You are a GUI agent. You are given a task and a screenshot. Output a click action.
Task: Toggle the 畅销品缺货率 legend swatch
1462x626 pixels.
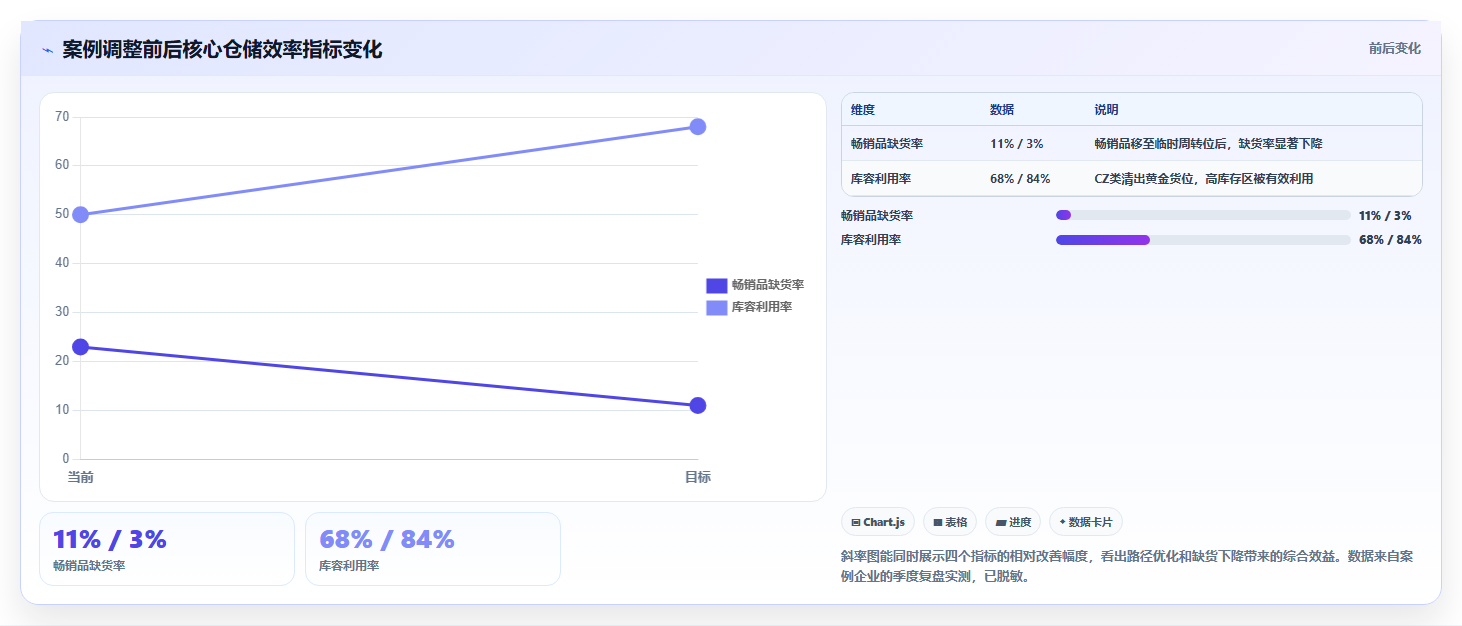point(716,285)
